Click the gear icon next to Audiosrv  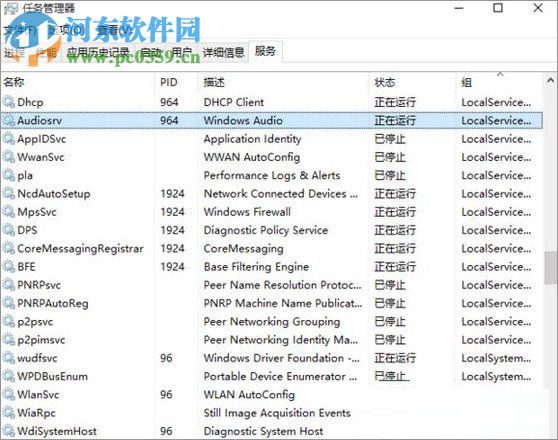pyautogui.click(x=9, y=120)
